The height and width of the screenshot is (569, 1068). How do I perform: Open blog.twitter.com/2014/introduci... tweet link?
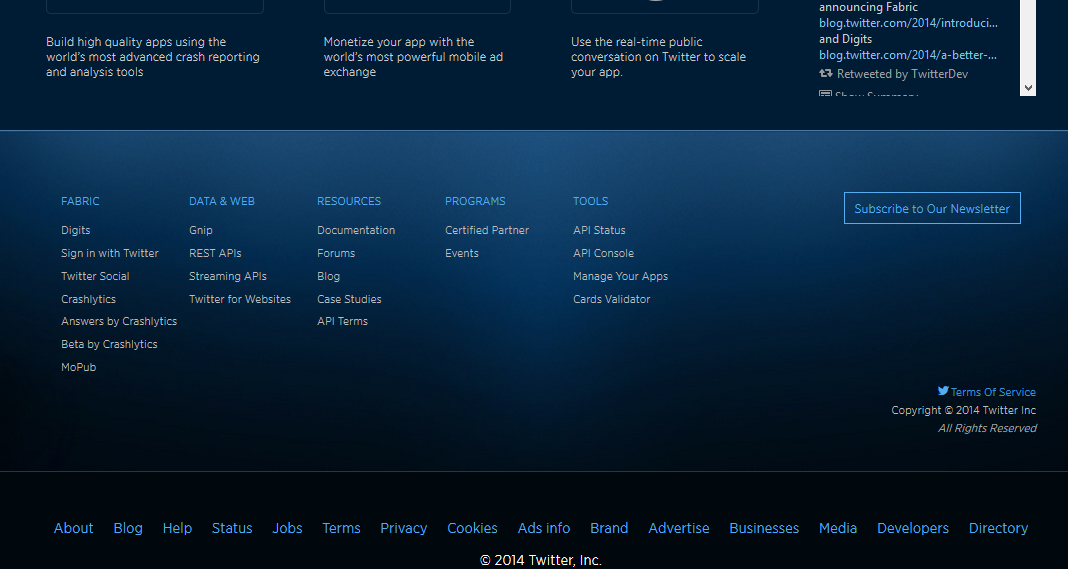908,23
